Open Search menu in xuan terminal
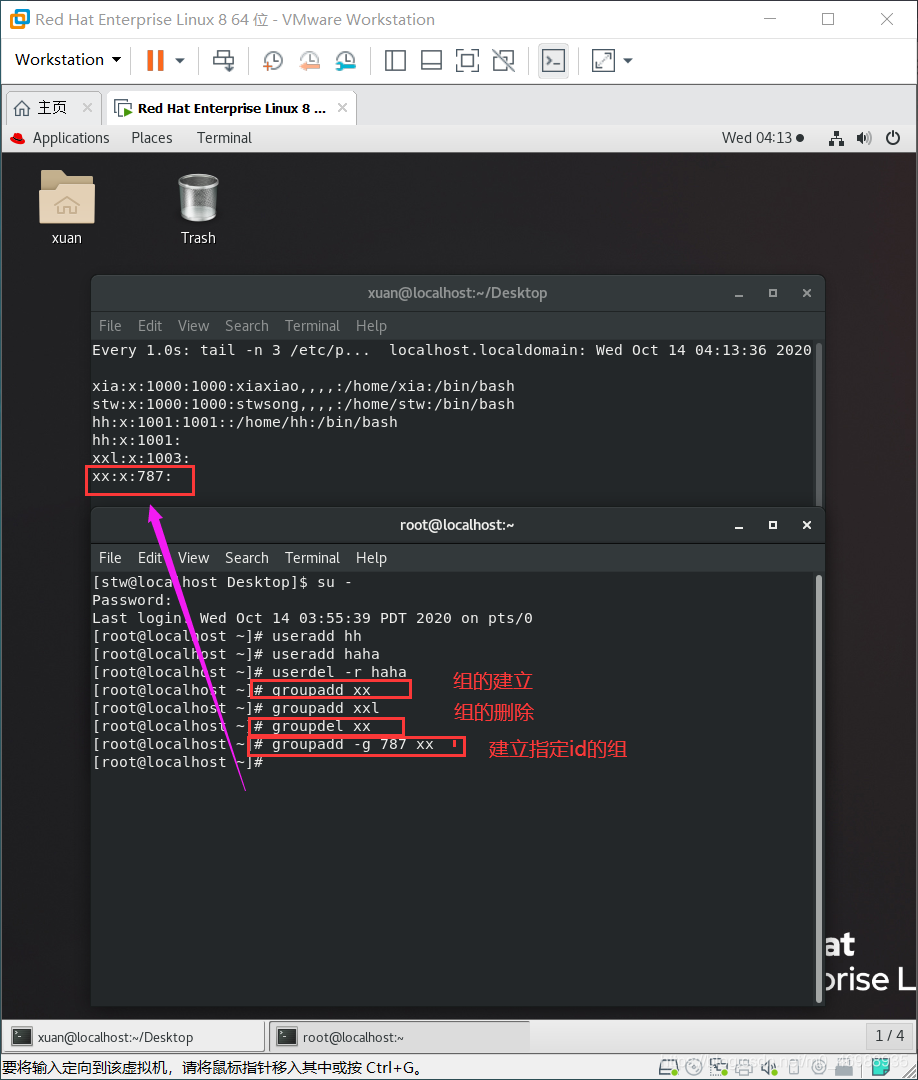Image resolution: width=918 pixels, height=1080 pixels. tap(247, 326)
